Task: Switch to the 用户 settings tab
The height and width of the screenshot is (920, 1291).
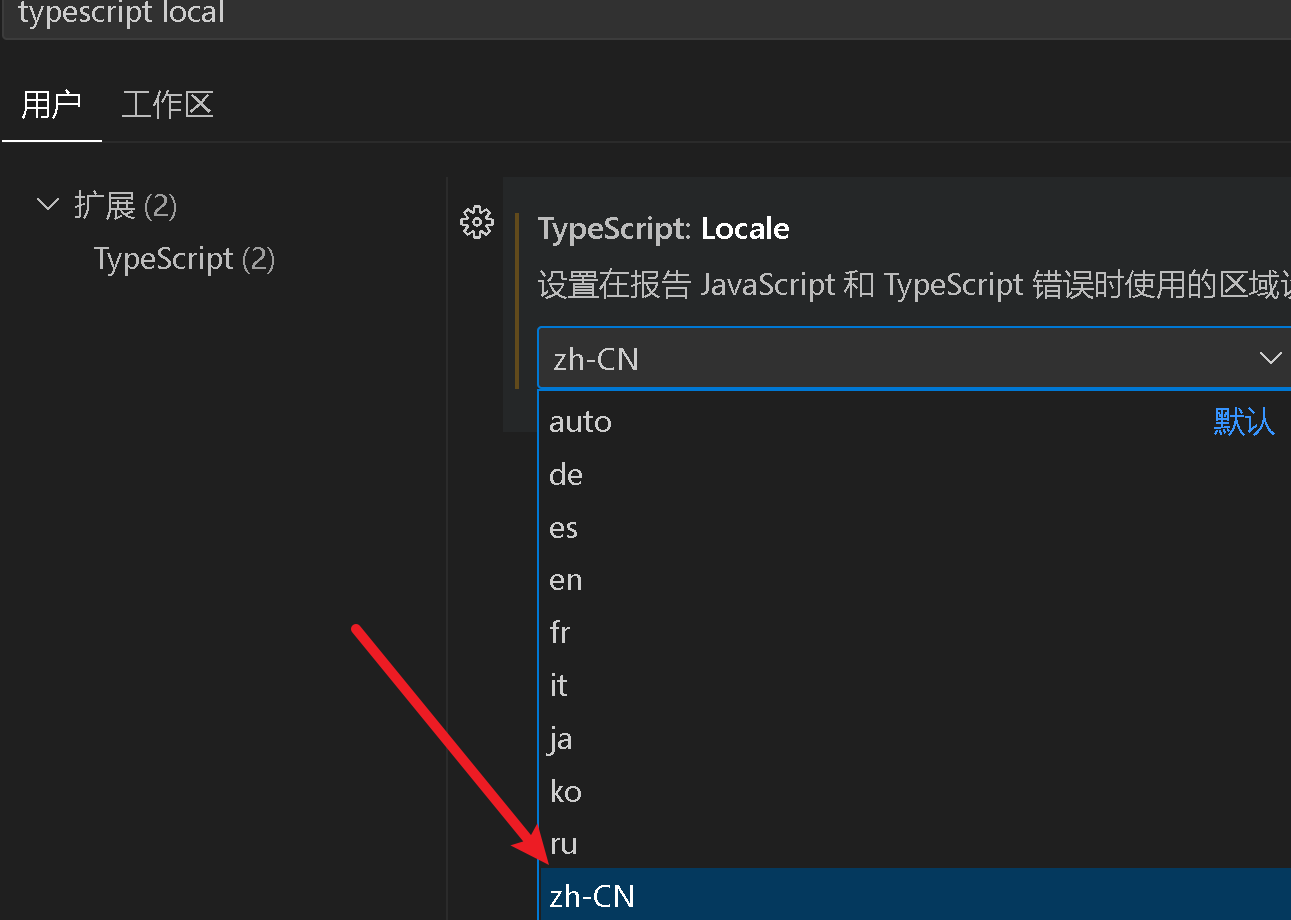Action: point(51,104)
